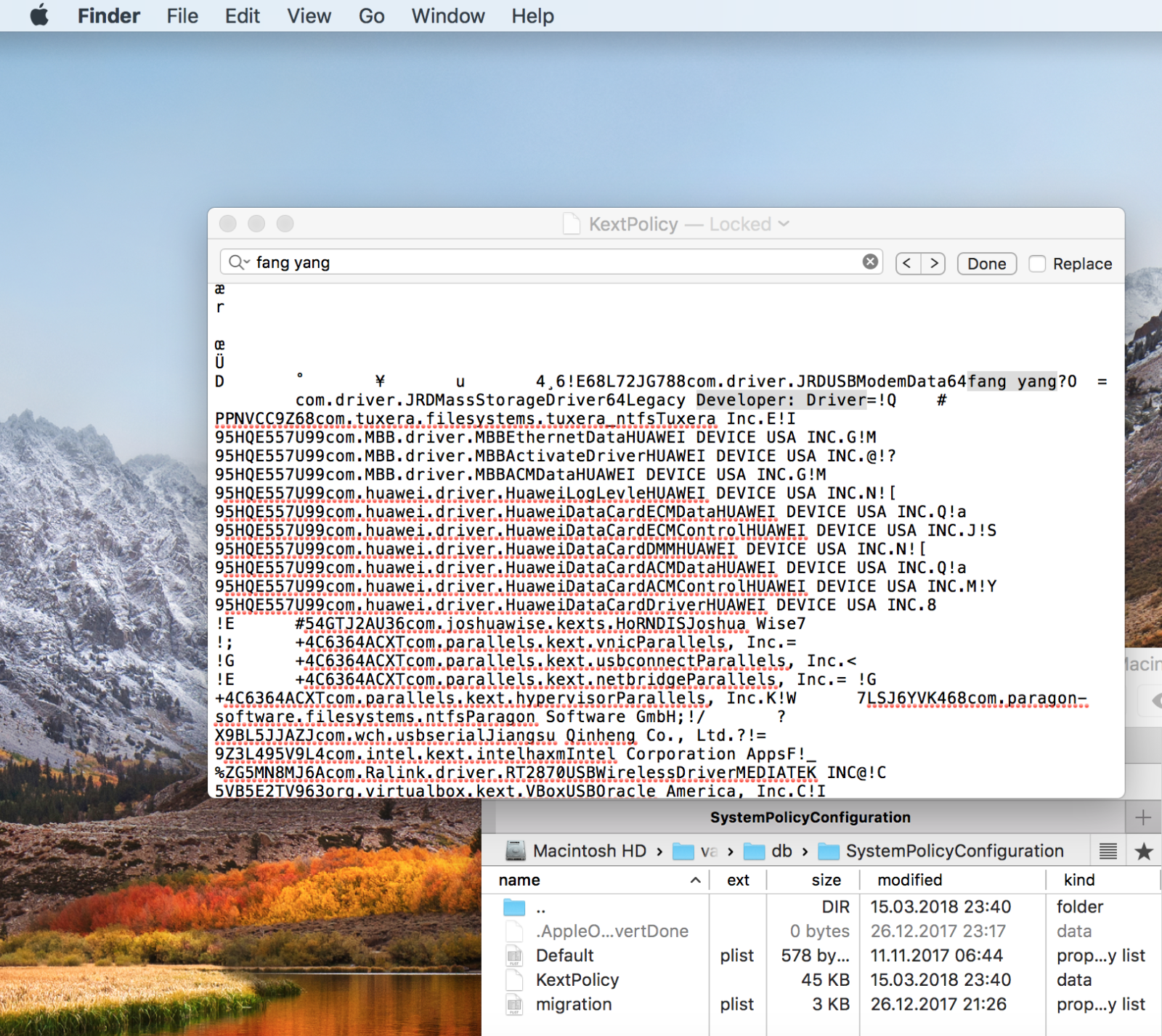Open the Window menu
This screenshot has height=1036, width=1162.
(x=448, y=16)
